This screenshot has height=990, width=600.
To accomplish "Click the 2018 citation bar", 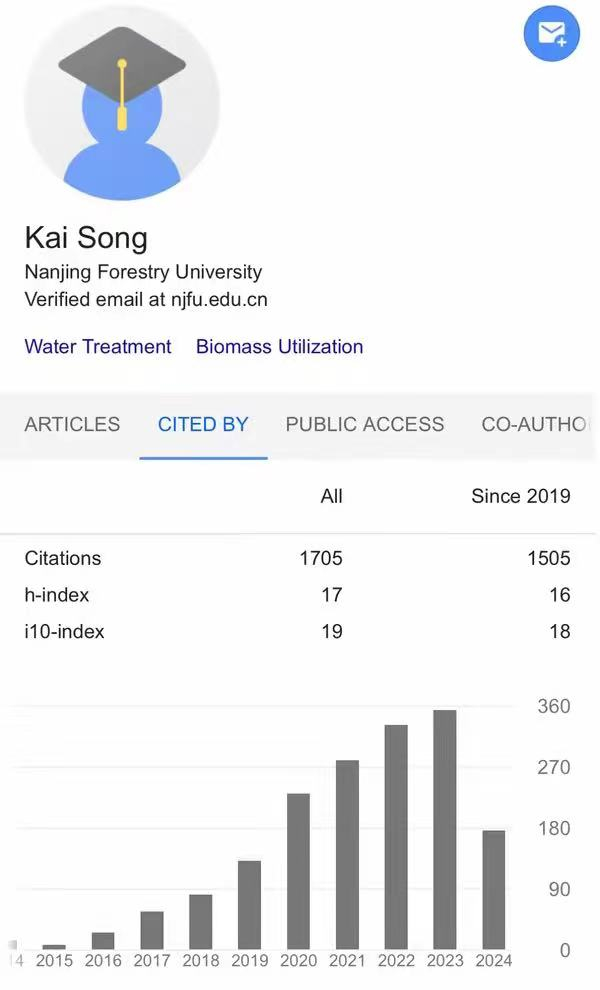I will pyautogui.click(x=201, y=922).
